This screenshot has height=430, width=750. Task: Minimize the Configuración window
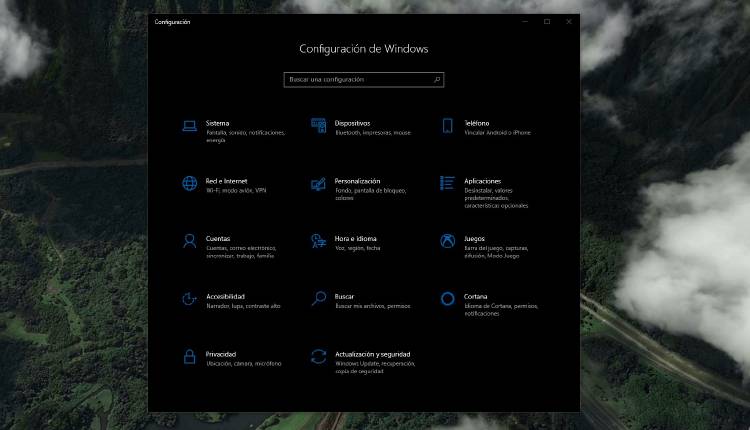pos(525,22)
